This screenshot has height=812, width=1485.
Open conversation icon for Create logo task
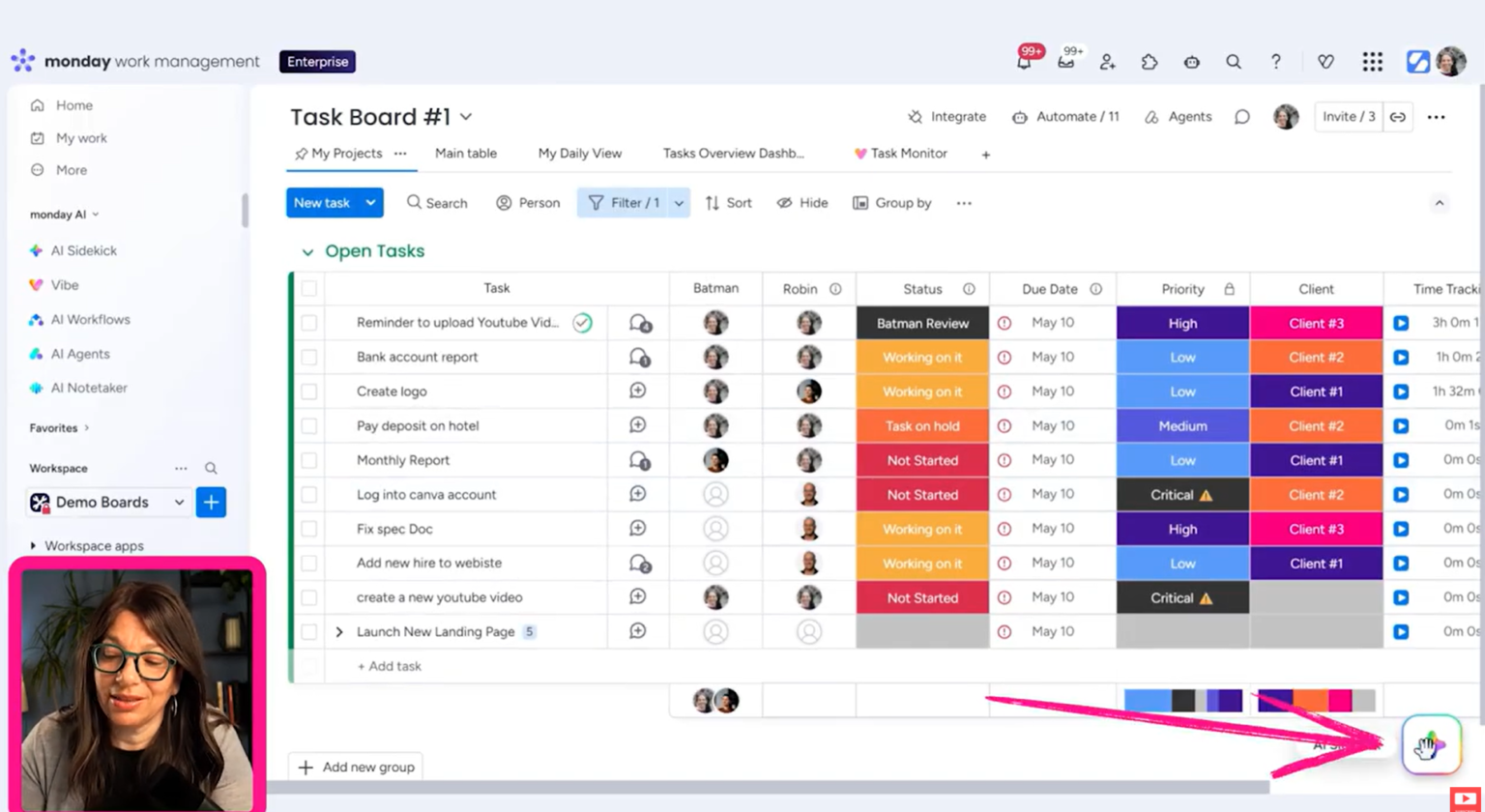pos(638,391)
